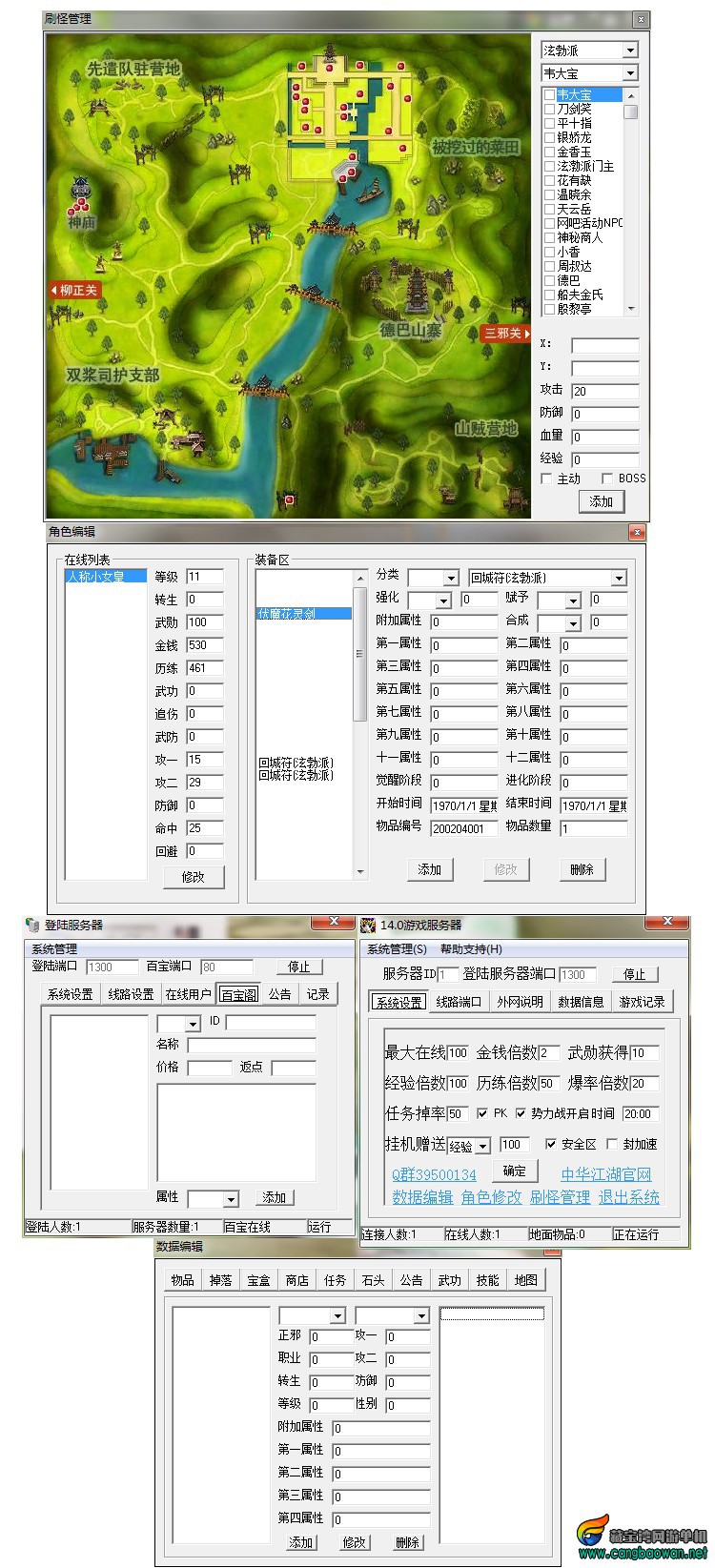The height and width of the screenshot is (1568, 715).
Task: Enable the 封加速 checkbox
Action: [612, 1144]
